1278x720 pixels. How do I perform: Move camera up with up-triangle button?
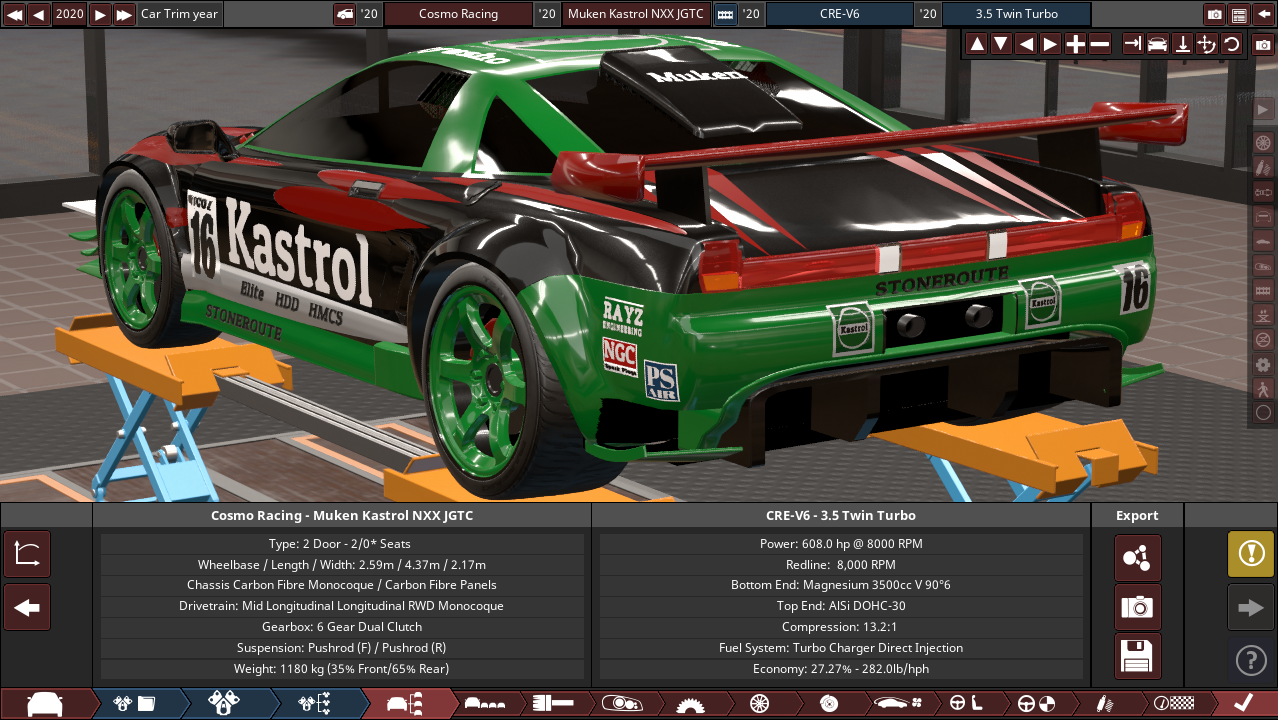pyautogui.click(x=977, y=44)
